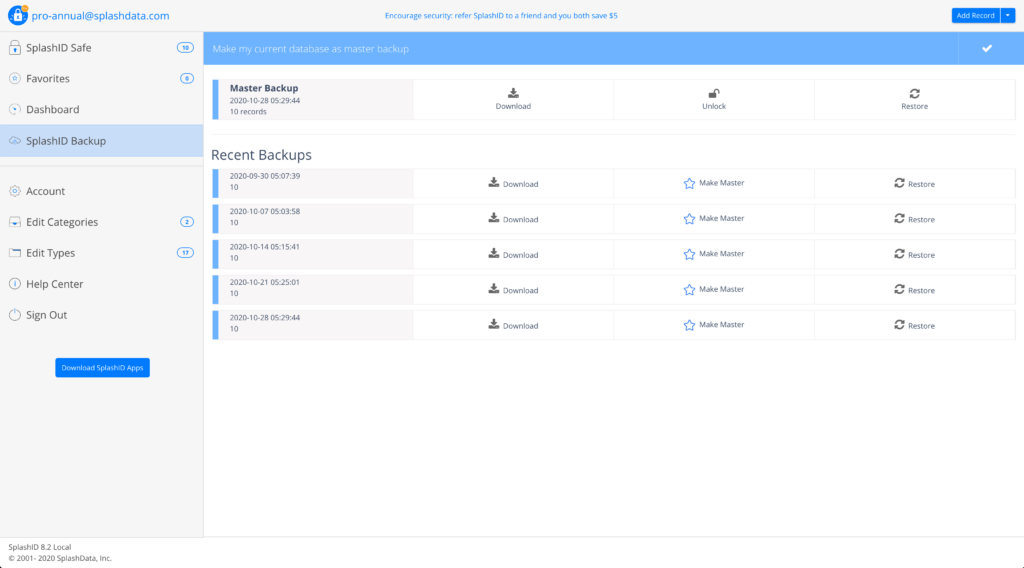Open the SplashID Safe section
Viewport: 1024px width, 568px height.
59,48
